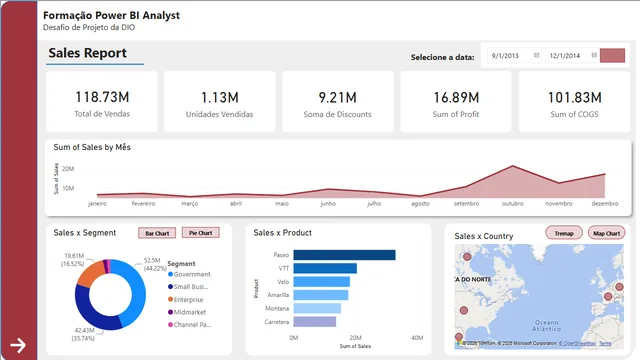Click the Amarilla bar in Sales x Product
The image size is (640, 360).
click(321, 295)
